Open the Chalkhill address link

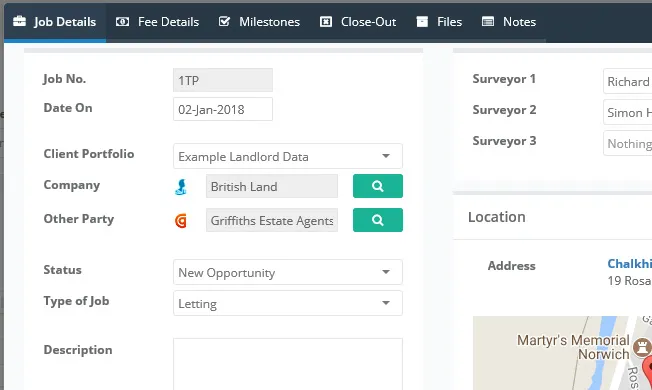tap(630, 264)
